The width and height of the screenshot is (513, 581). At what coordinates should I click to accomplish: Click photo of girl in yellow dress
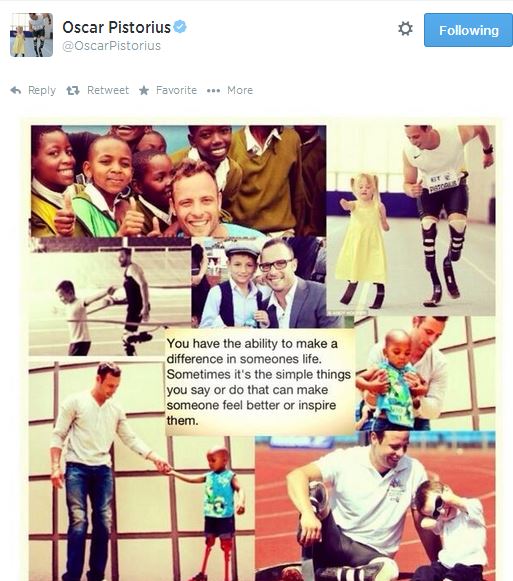[x=411, y=220]
